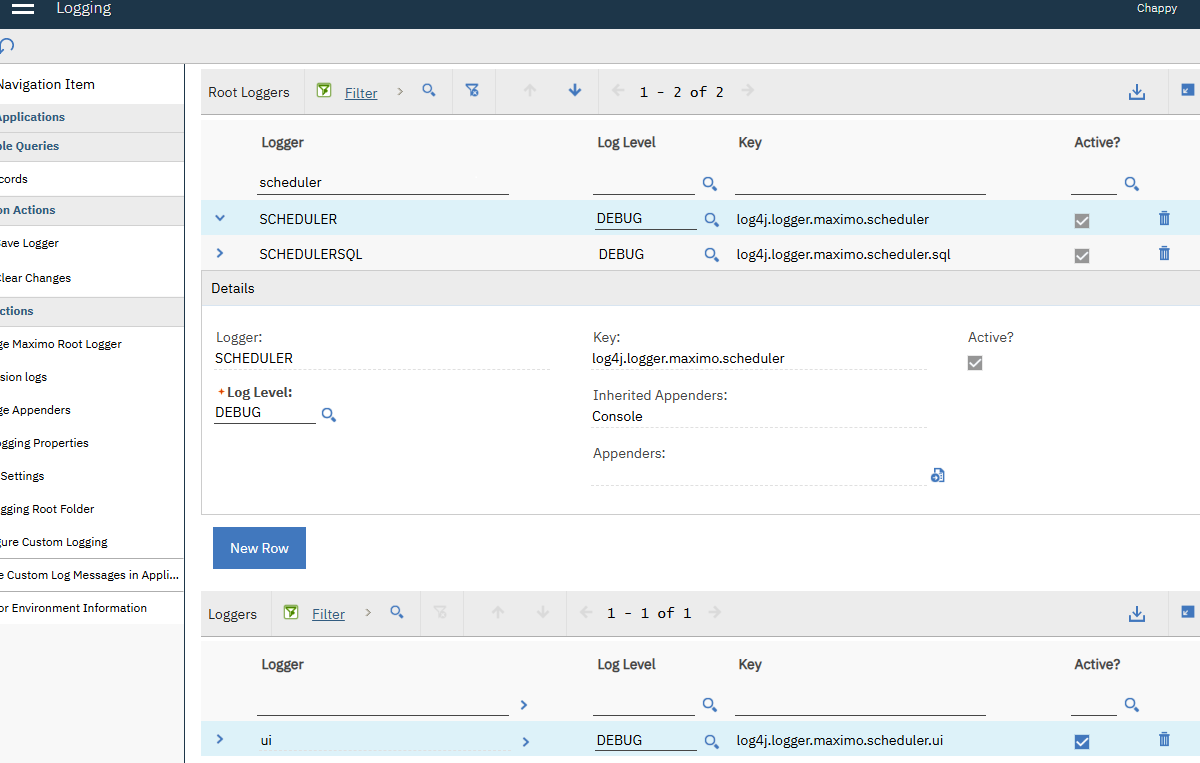
Task: Expand the SCHEDULERSQL row details
Action: coord(220,253)
